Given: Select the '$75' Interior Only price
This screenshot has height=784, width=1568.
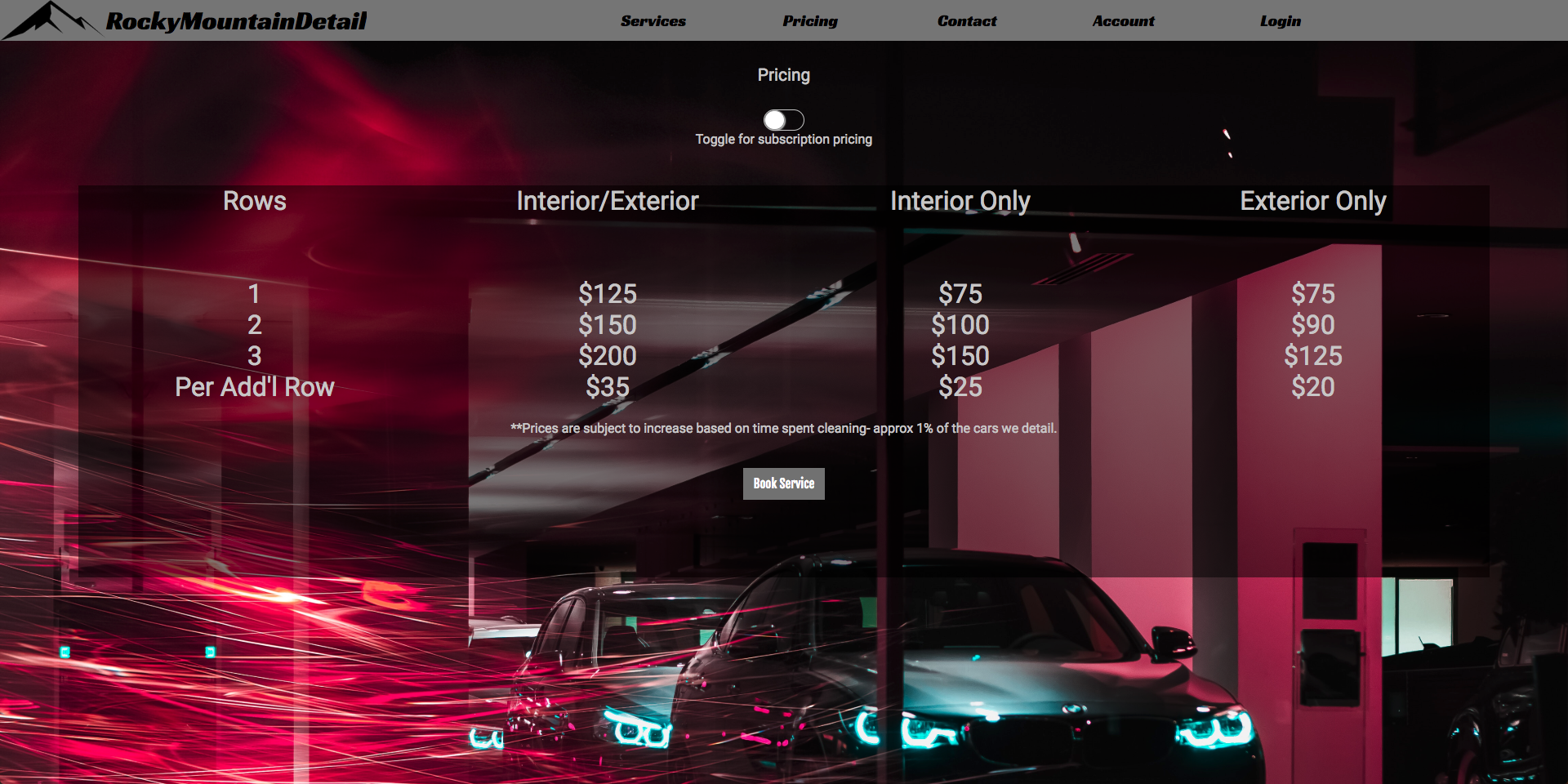Looking at the screenshot, I should point(960,294).
